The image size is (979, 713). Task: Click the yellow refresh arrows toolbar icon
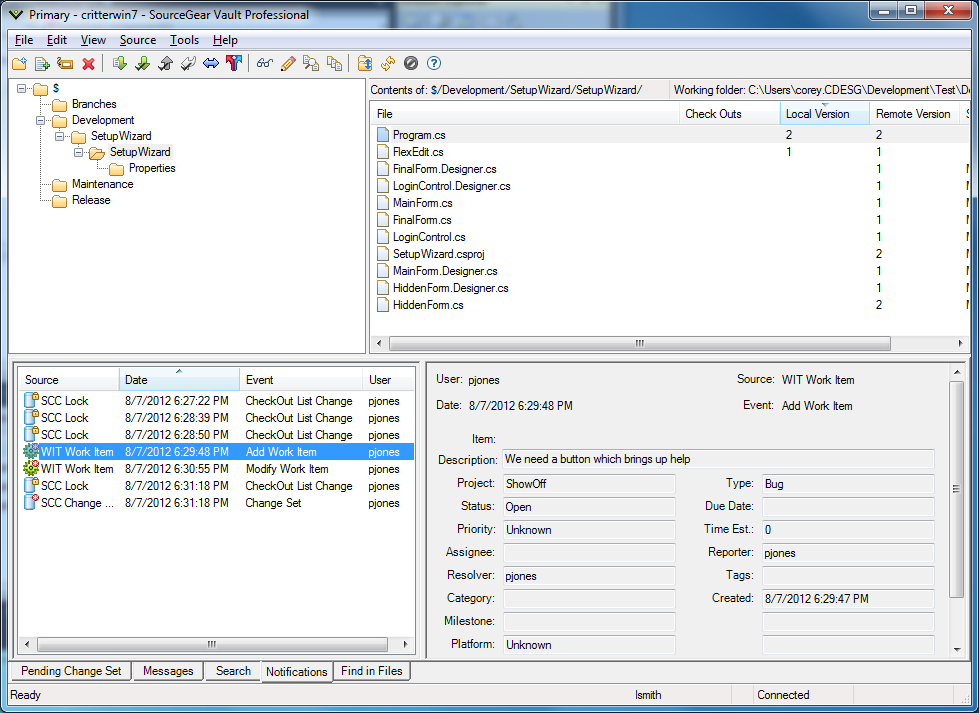[x=388, y=64]
